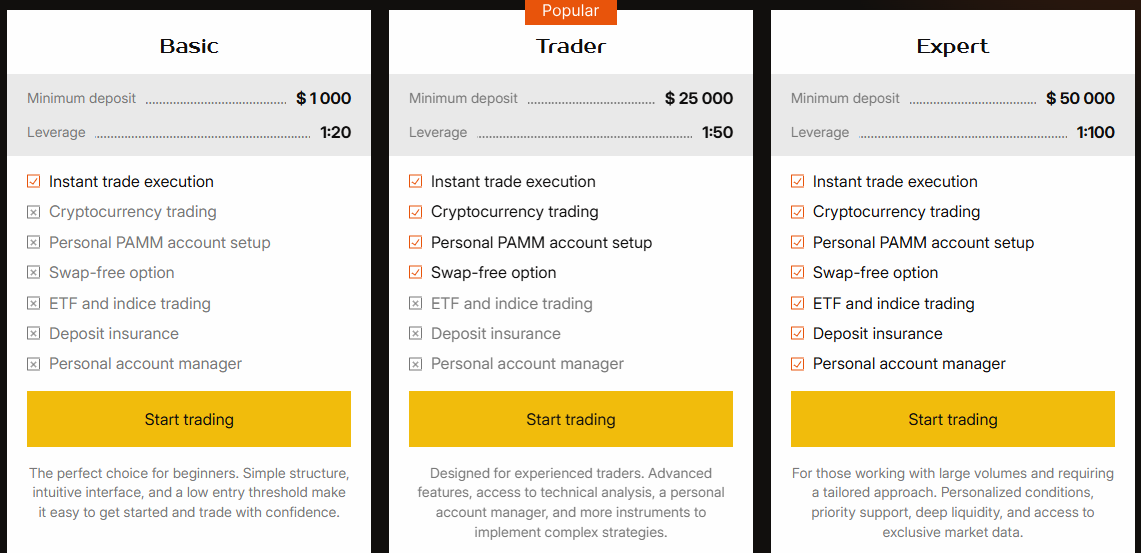Select the Trader plan heading
1141x553 pixels.
(x=571, y=46)
